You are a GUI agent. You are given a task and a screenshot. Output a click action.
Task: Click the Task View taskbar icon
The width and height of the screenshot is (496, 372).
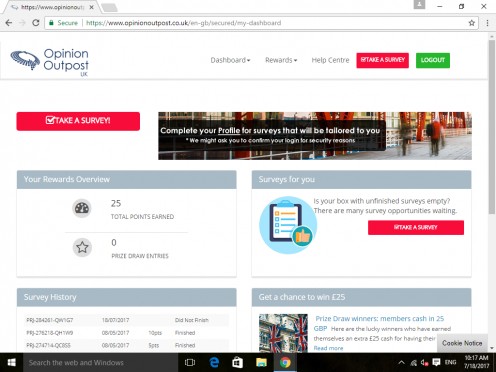190,362
